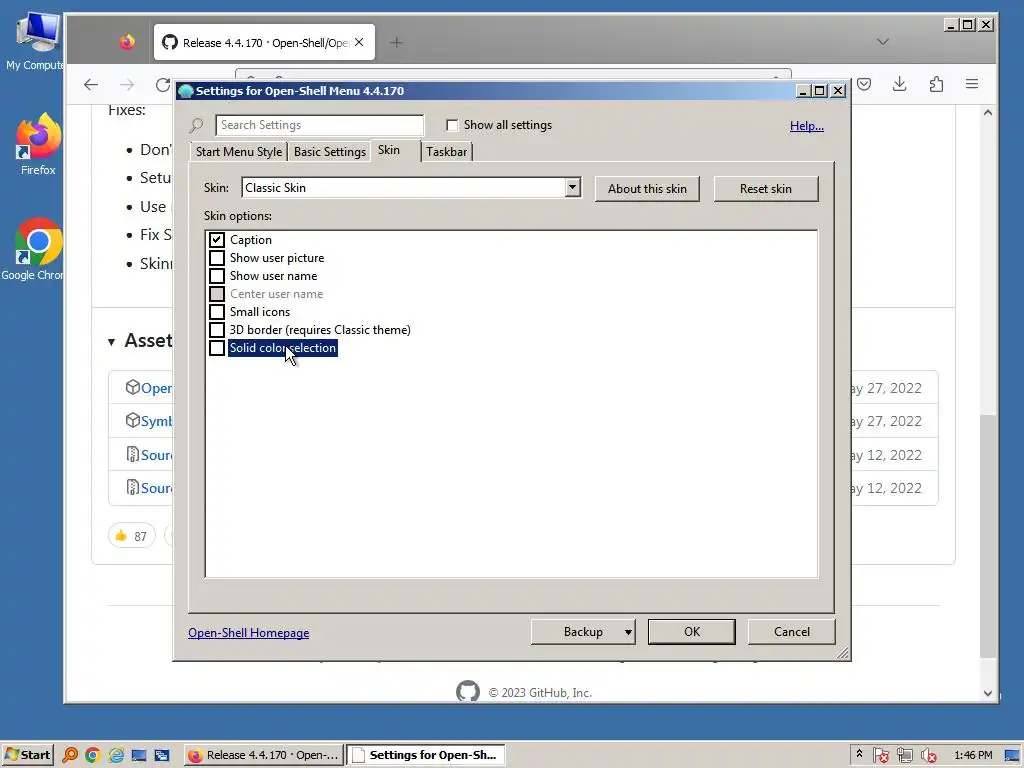The image size is (1024, 768).
Task: Enable Show user name option
Action: click(x=217, y=276)
